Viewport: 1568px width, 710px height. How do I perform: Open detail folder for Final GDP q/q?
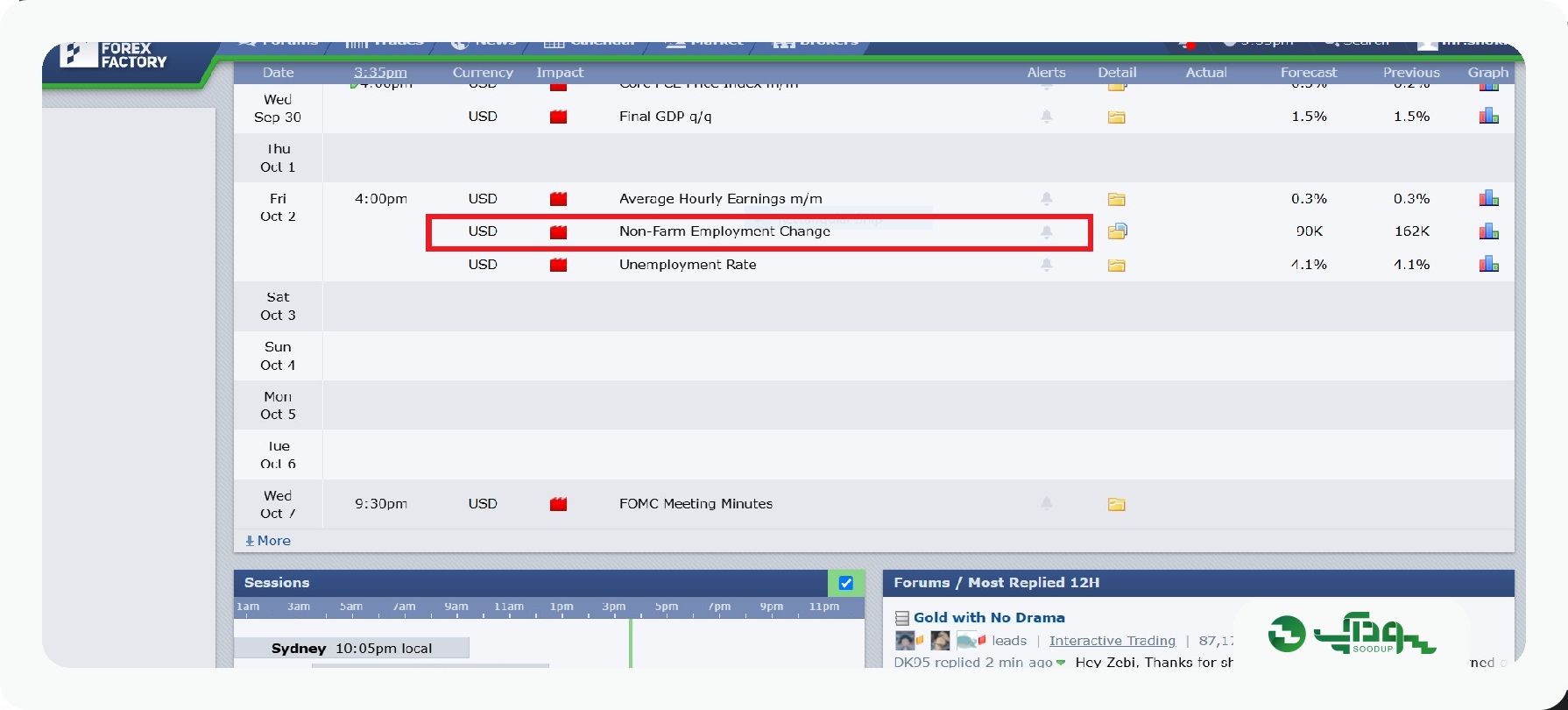(1116, 117)
